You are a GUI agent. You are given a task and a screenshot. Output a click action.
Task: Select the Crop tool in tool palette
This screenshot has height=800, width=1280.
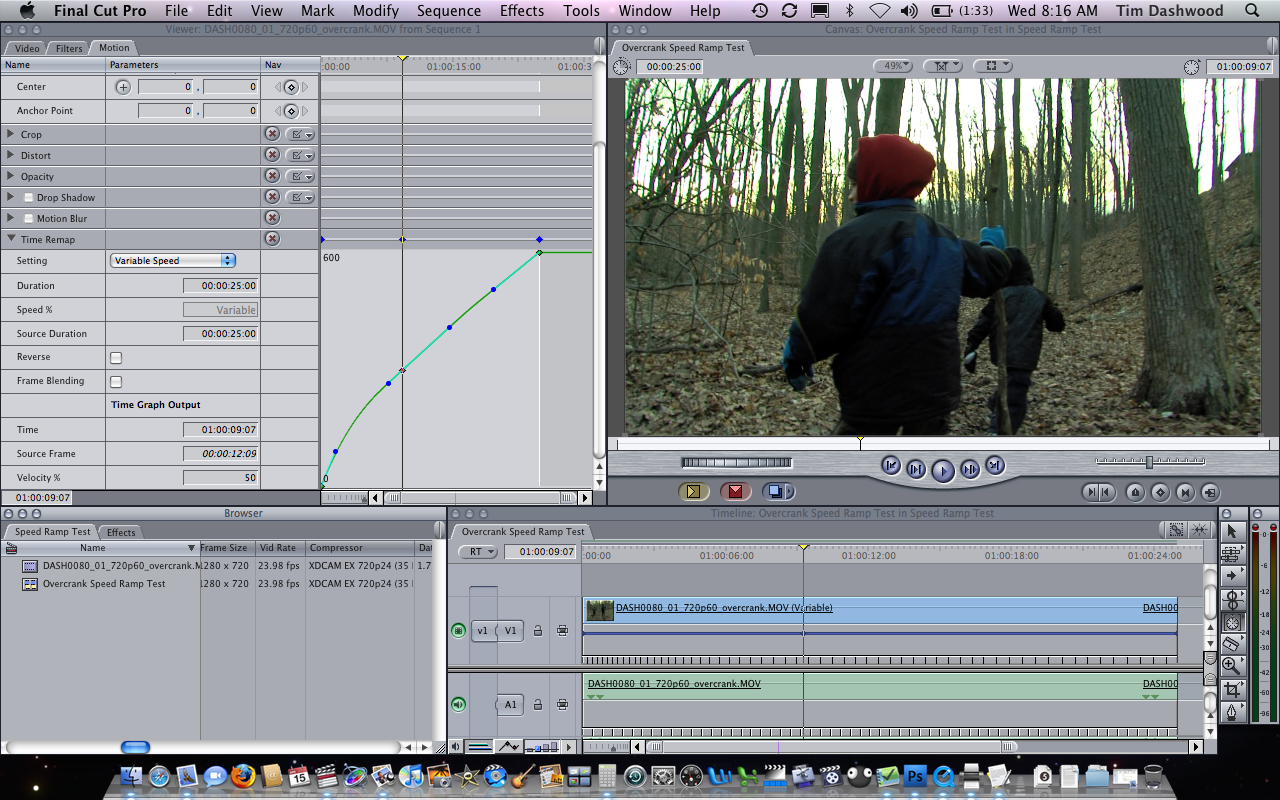click(x=1232, y=689)
